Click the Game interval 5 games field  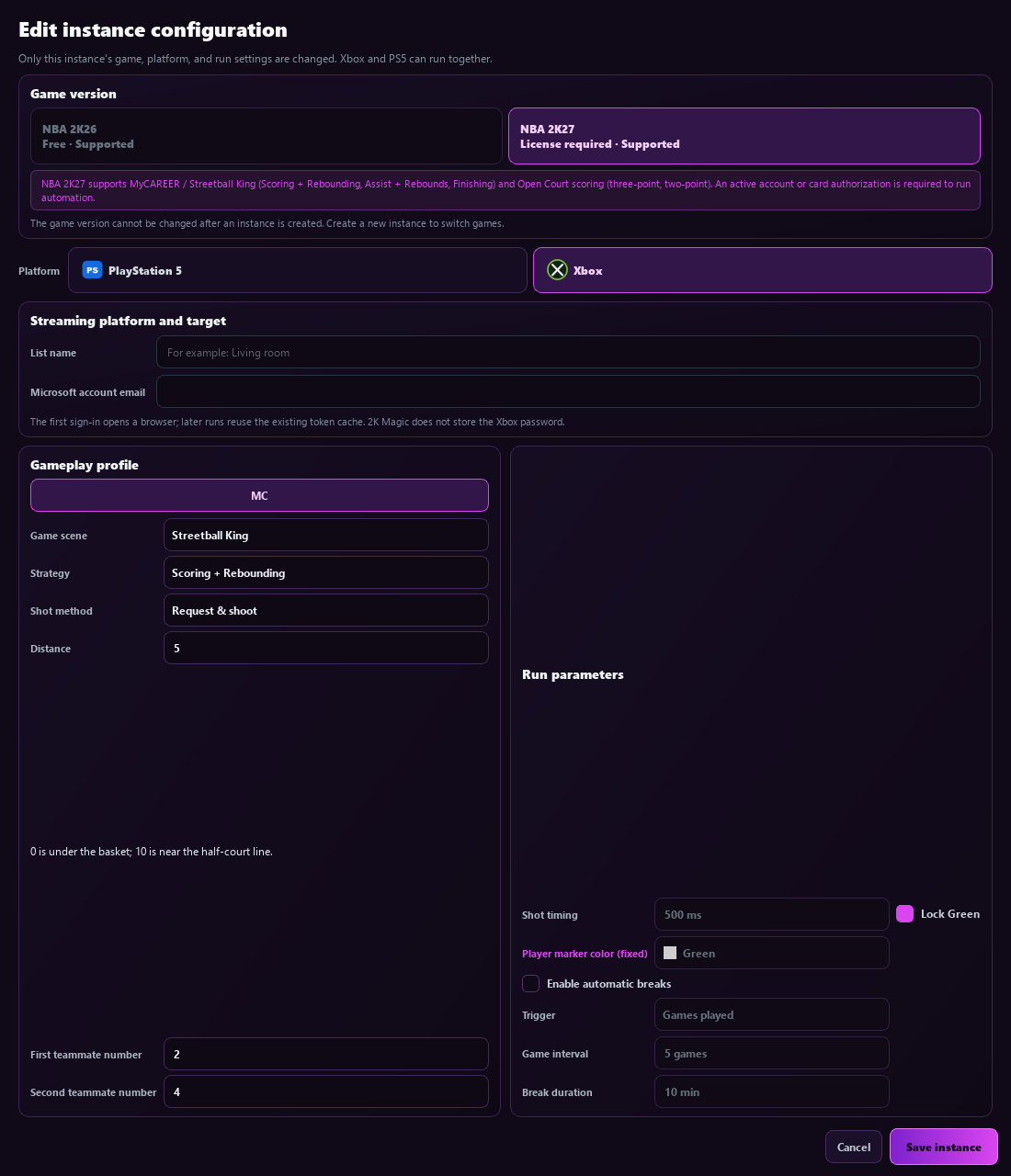(x=772, y=1054)
